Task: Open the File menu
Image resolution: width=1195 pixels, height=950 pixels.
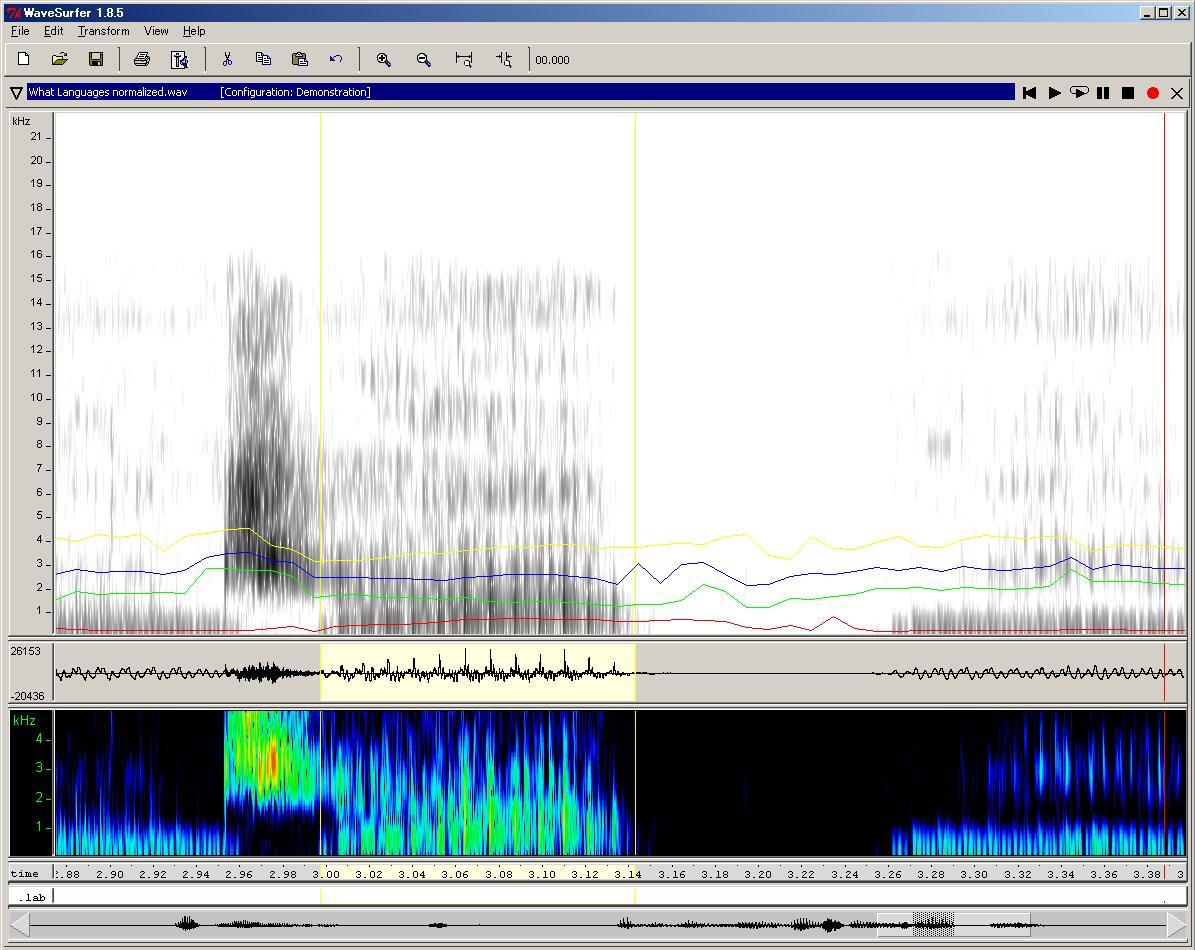Action: (x=20, y=31)
